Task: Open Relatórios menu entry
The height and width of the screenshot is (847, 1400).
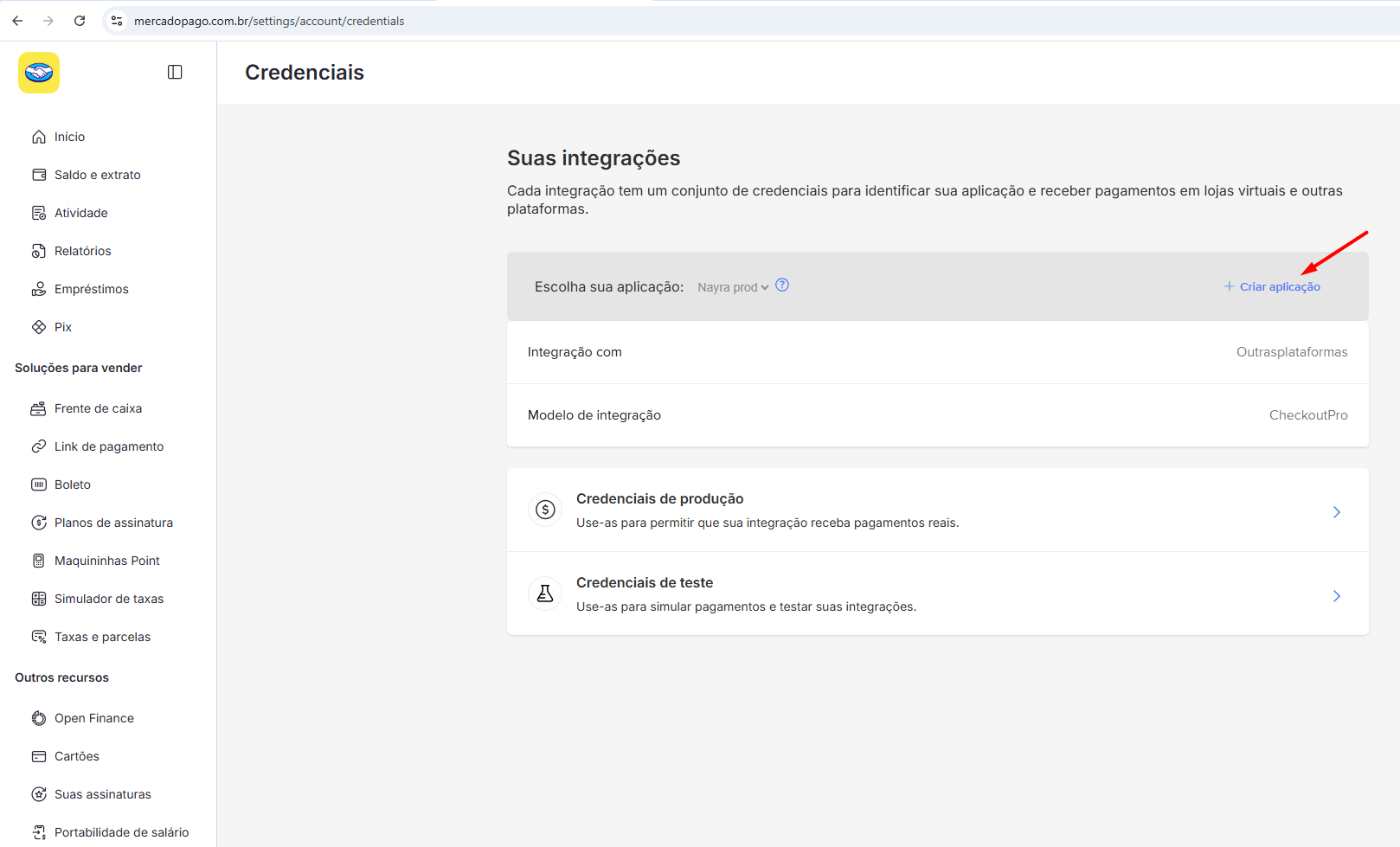Action: pos(83,251)
